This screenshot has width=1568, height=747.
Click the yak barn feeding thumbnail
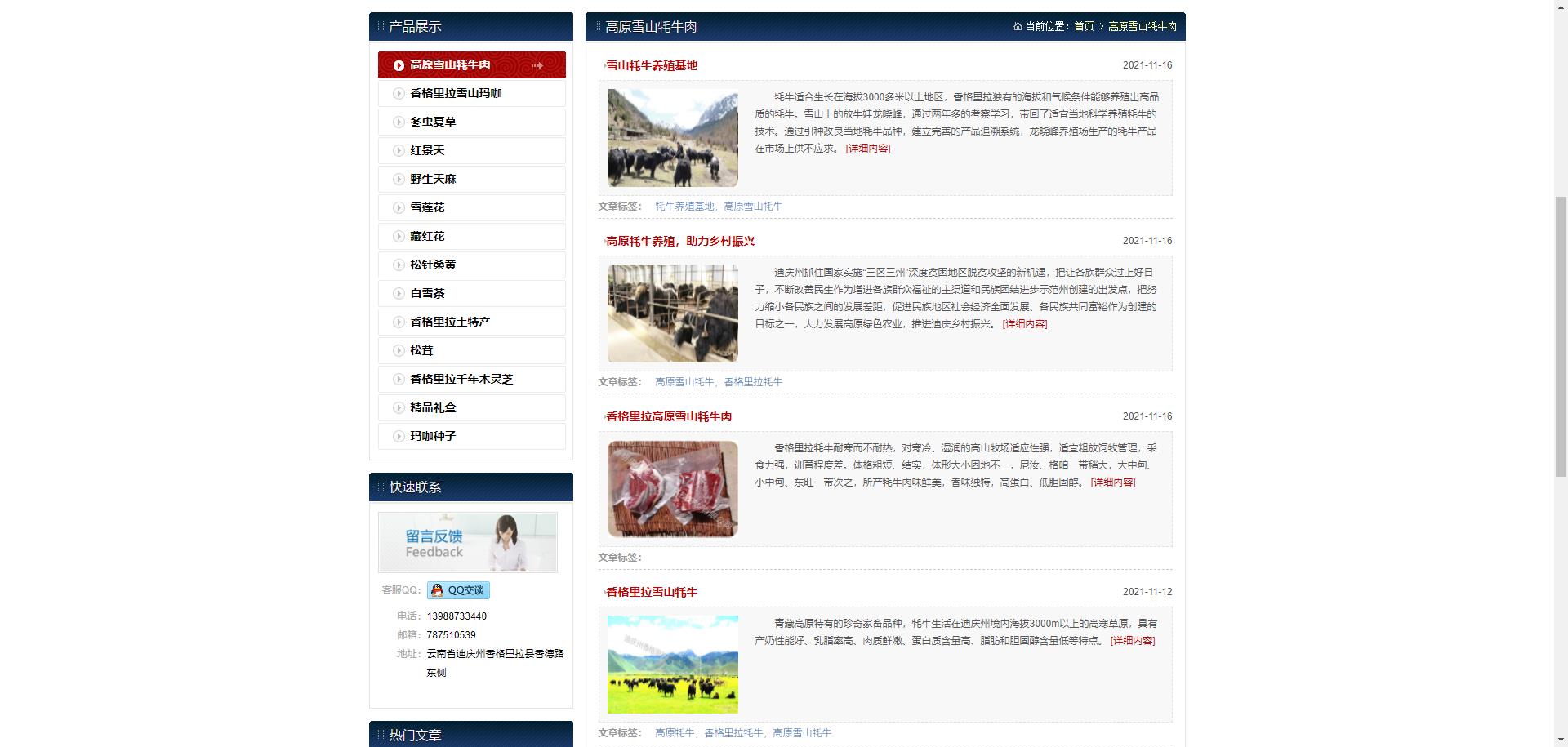point(672,313)
